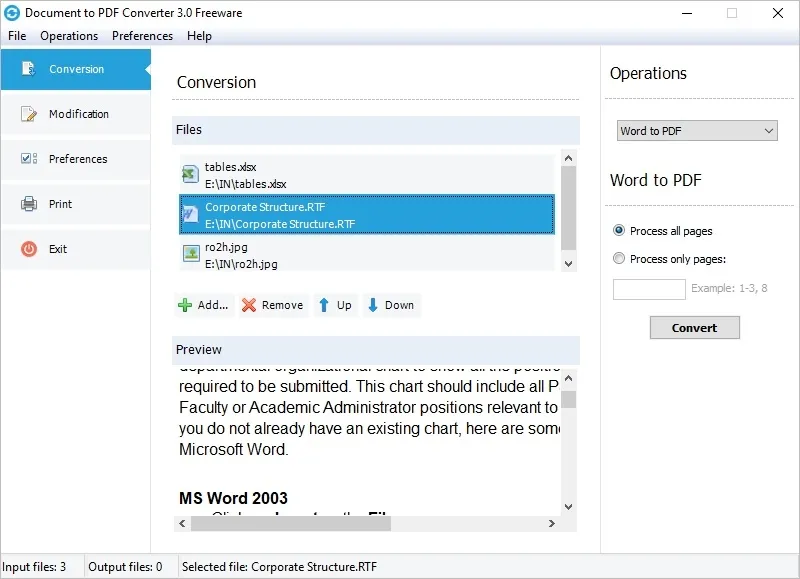Select the Print printer icon in sidebar
Viewport: 800px width, 579px height.
pyautogui.click(x=25, y=204)
